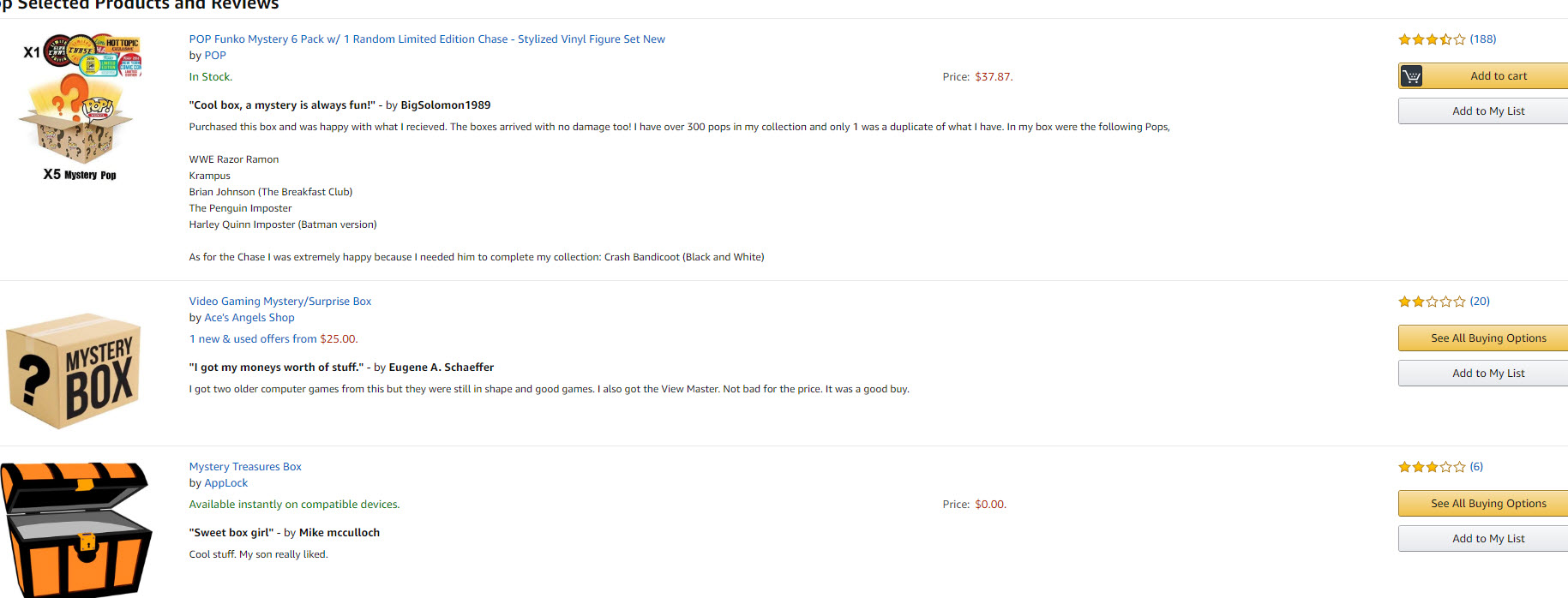Click the AppLock developer link
1568x598 pixels.
(x=226, y=483)
